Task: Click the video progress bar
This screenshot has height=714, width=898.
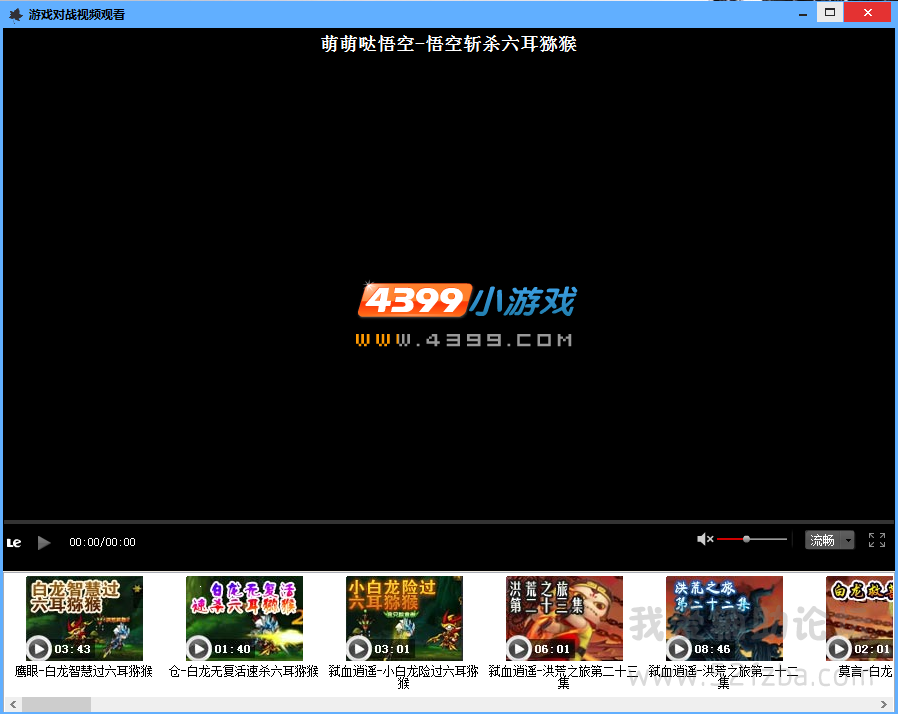Action: click(448, 522)
